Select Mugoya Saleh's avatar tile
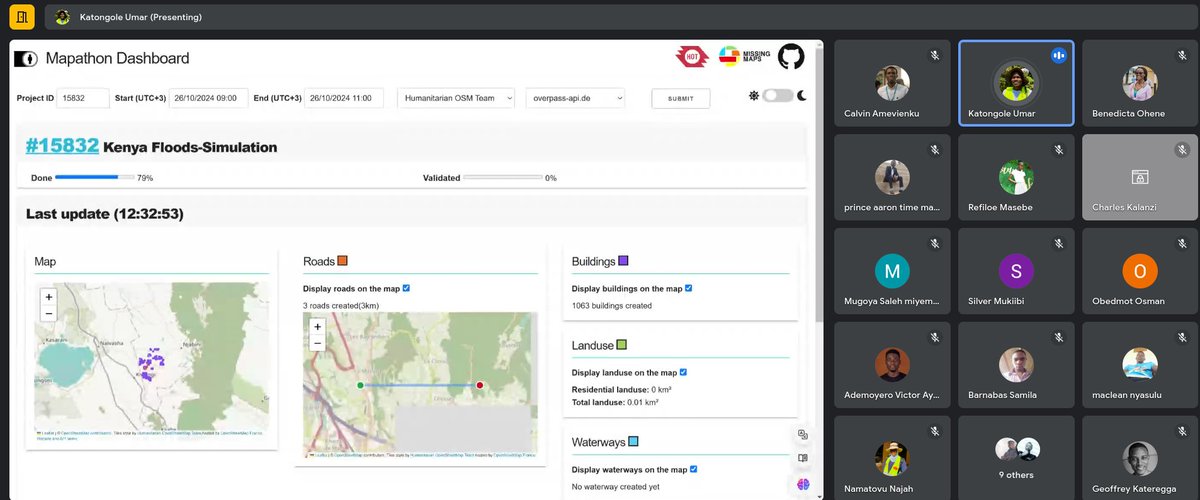 coord(892,271)
